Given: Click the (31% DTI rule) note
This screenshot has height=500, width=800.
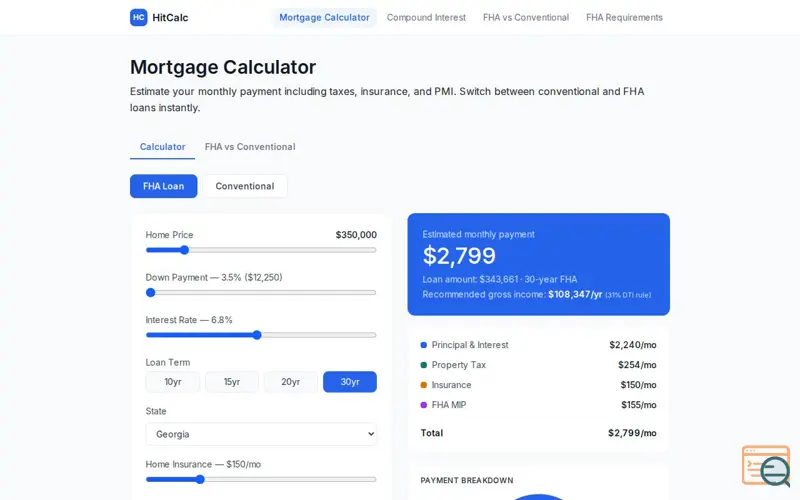Looking at the screenshot, I should tap(628, 295).
